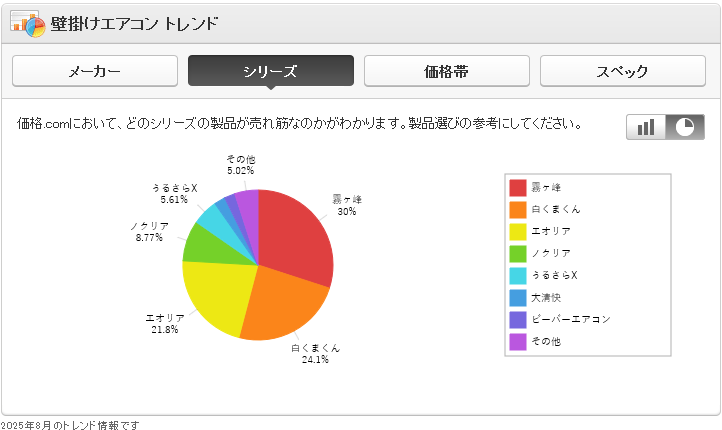722x430 pixels.
Task: Switch to bar chart view
Action: click(x=646, y=127)
